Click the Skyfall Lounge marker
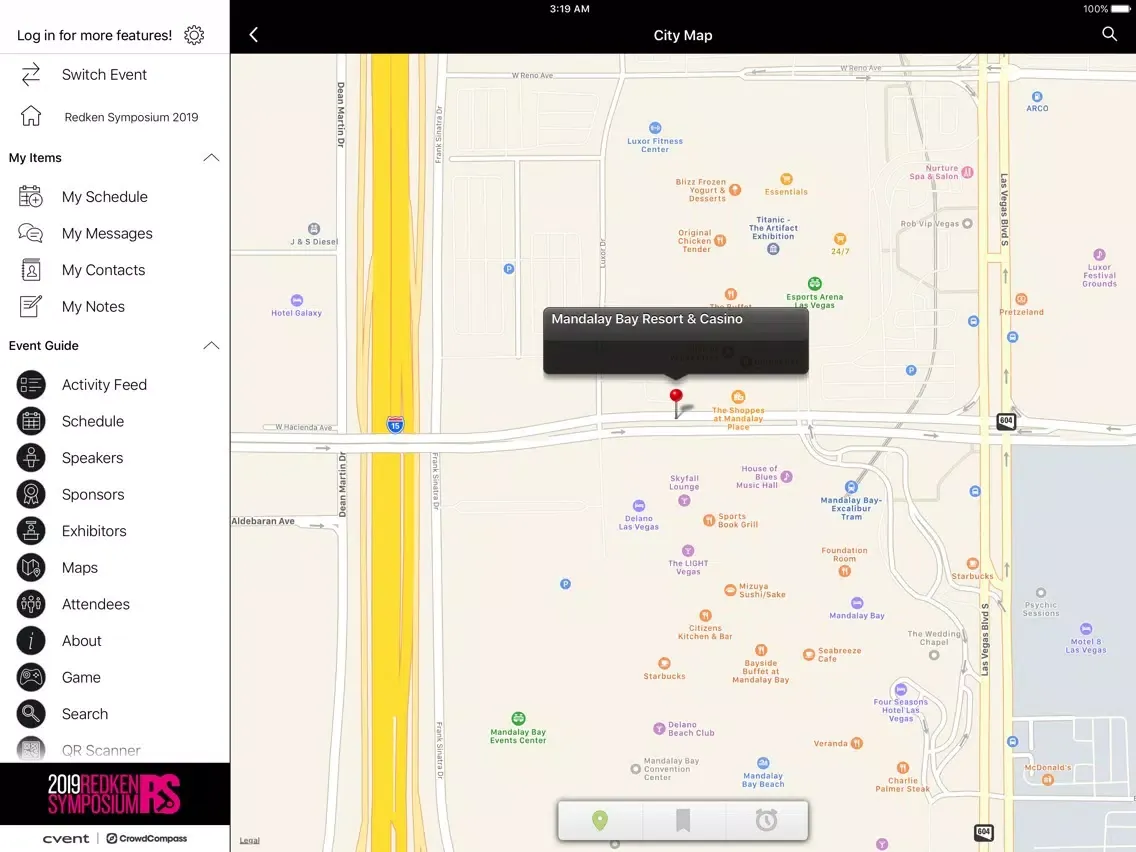 pyautogui.click(x=684, y=500)
